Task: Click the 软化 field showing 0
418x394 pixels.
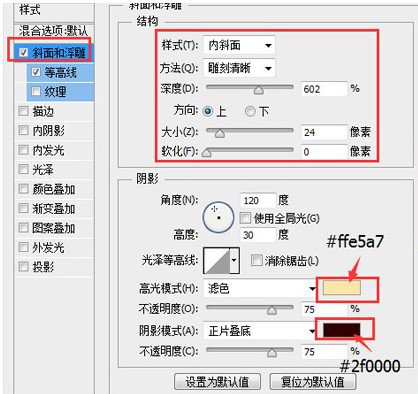Action: point(324,152)
